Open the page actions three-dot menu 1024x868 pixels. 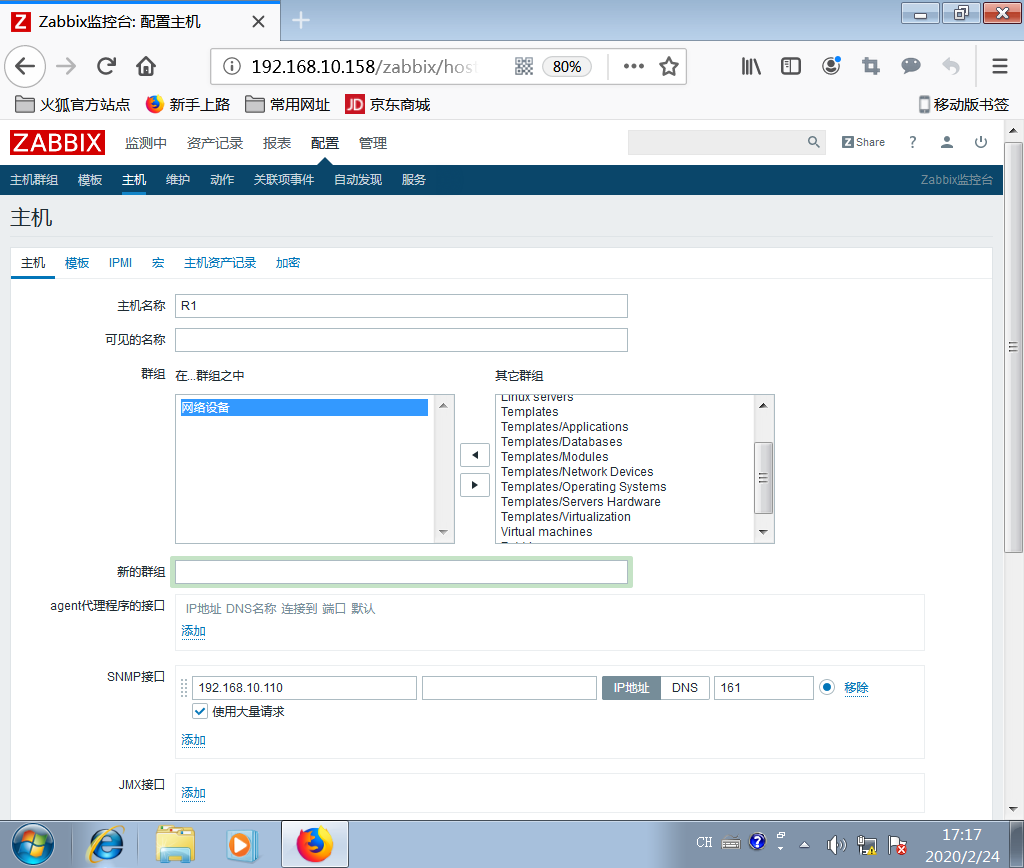(x=633, y=66)
